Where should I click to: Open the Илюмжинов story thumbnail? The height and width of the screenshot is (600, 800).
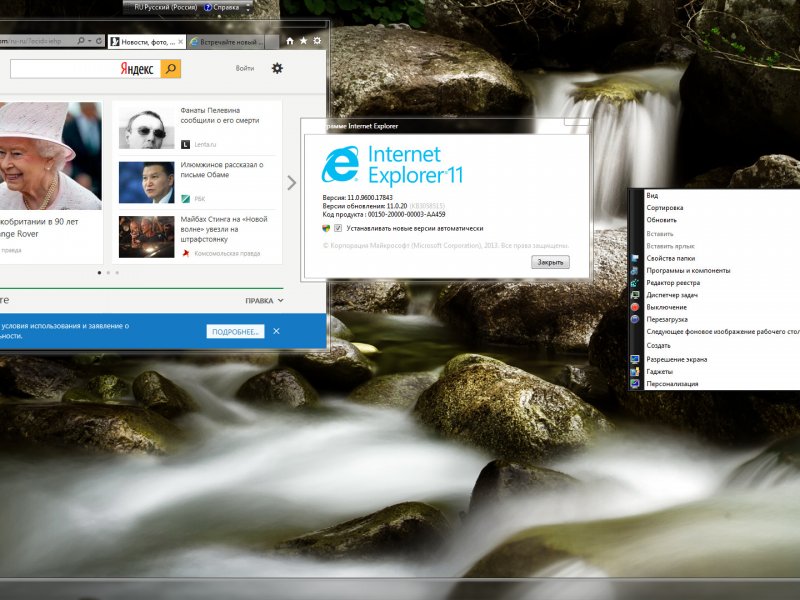(146, 183)
